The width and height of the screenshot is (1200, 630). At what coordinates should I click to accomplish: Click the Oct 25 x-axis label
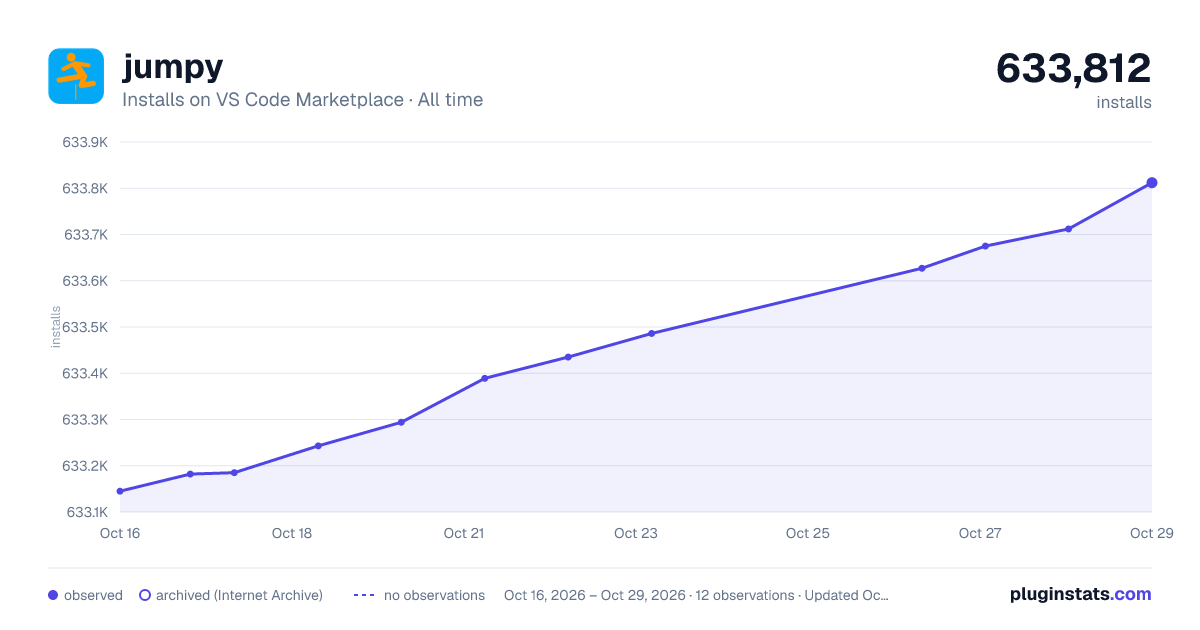pos(808,533)
